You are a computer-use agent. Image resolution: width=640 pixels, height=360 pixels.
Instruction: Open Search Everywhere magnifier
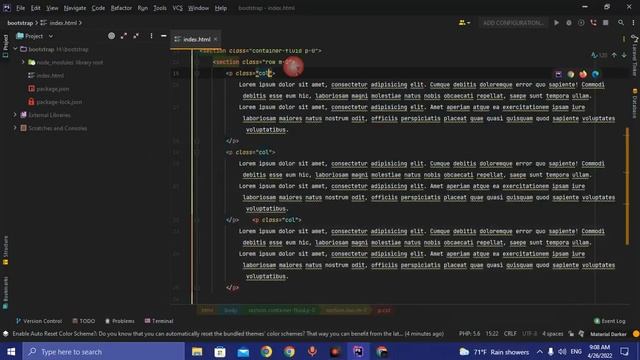(x=621, y=23)
